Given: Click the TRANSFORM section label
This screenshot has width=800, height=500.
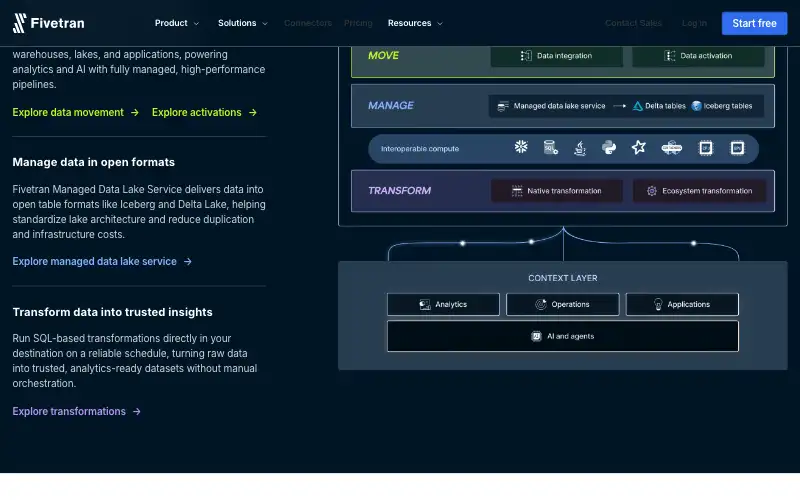Looking at the screenshot, I should (x=399, y=191).
